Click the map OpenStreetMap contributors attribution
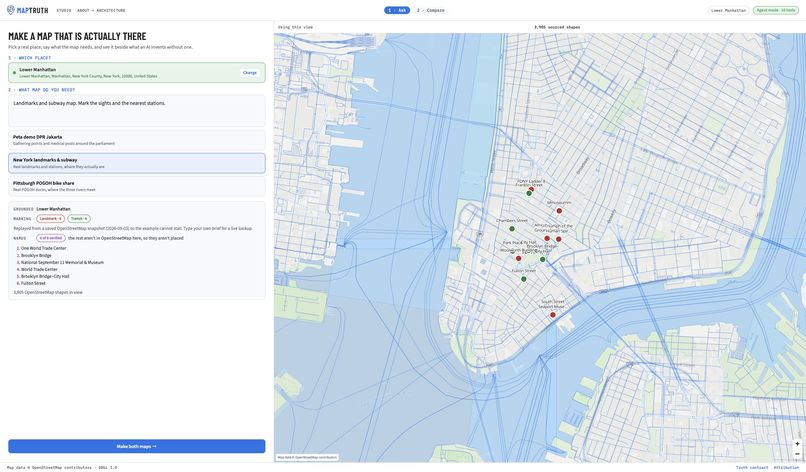The width and height of the screenshot is (806, 472). (307, 457)
